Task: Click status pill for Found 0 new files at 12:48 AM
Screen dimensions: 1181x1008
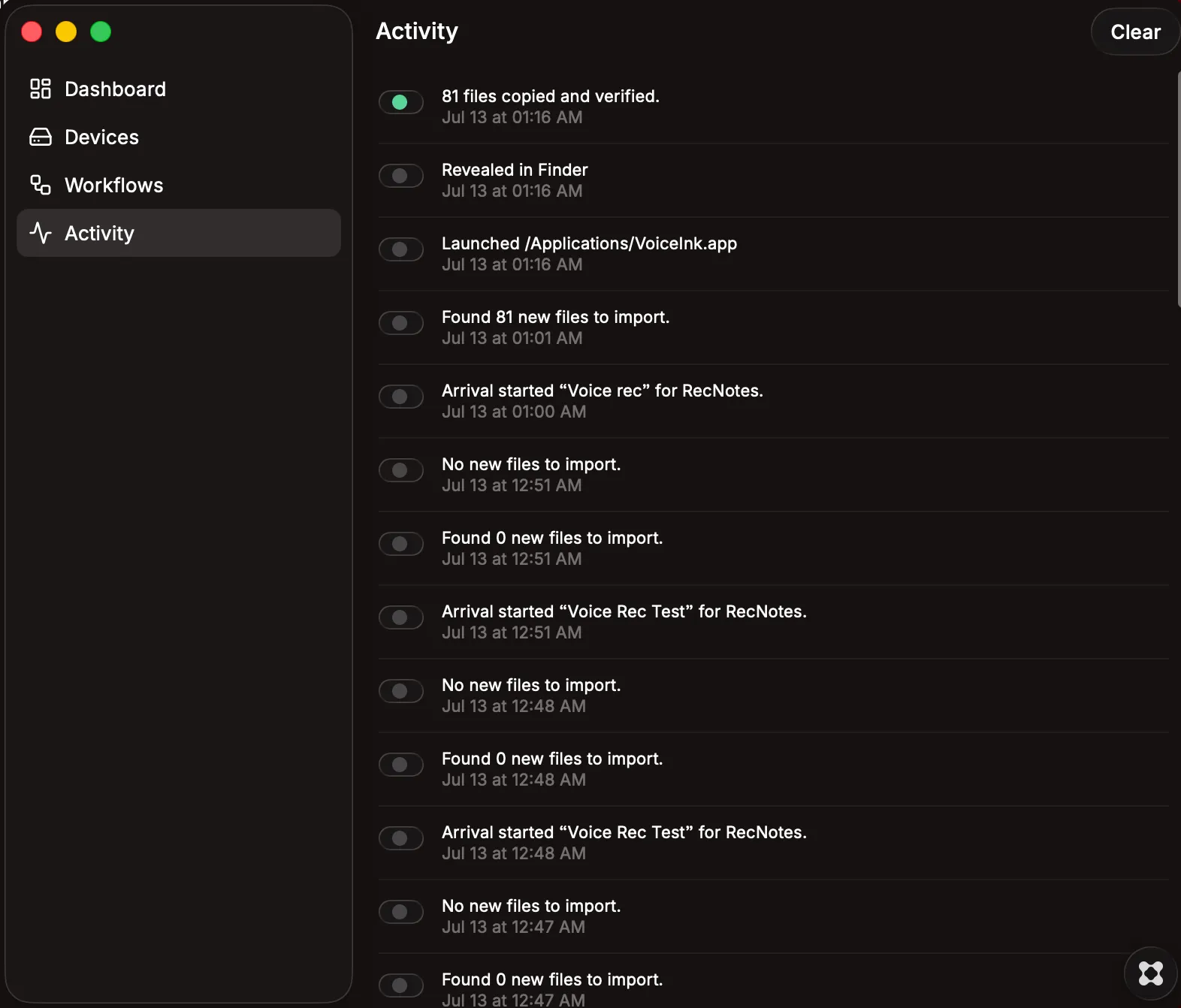Action: point(400,765)
